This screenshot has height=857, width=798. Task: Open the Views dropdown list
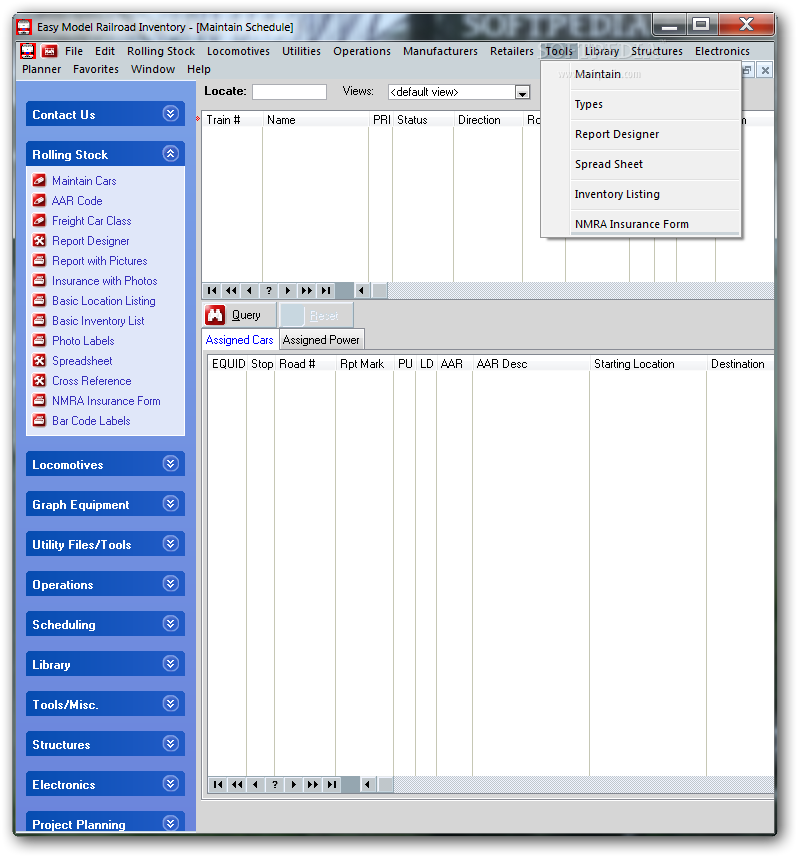point(523,92)
